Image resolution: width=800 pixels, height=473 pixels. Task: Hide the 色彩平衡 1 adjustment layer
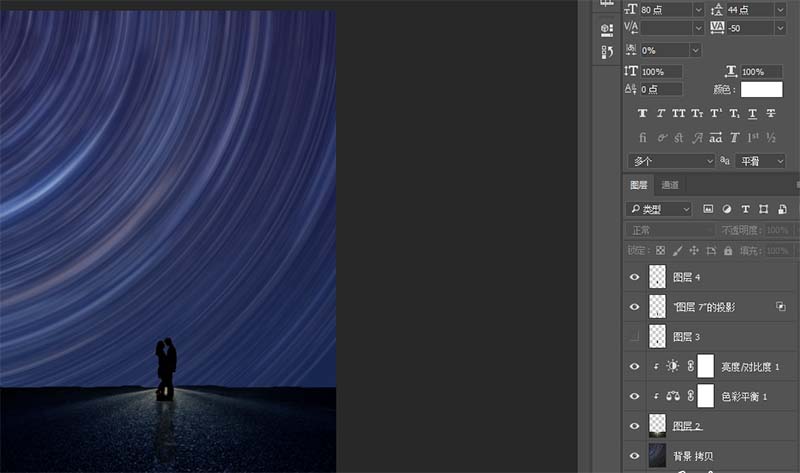click(634, 396)
